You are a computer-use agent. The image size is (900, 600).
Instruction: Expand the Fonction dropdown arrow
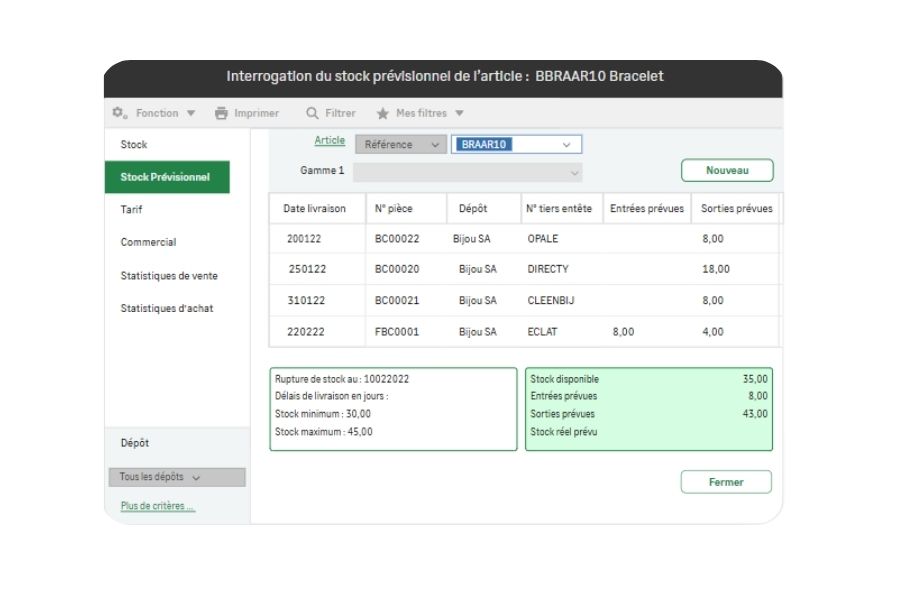click(191, 113)
